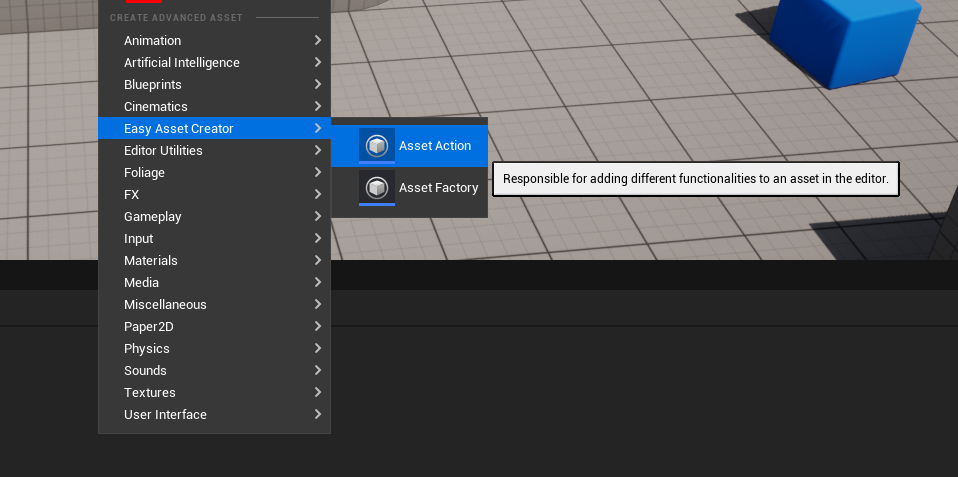958x477 pixels.
Task: Expand the chevron beside Foliage
Action: point(318,172)
